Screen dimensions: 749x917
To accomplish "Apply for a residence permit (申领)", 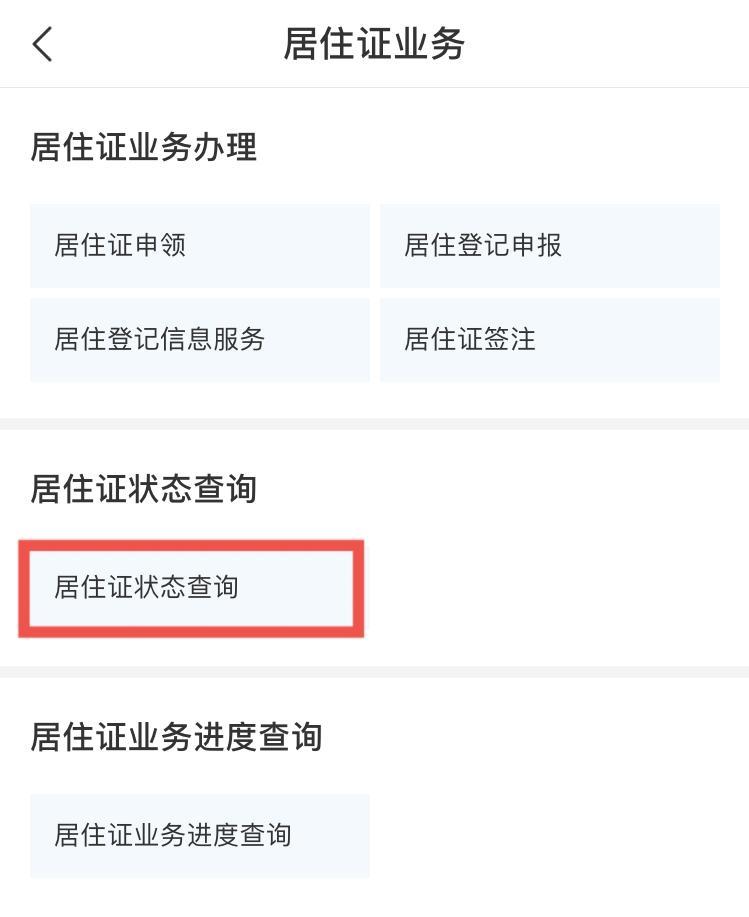I will (199, 246).
